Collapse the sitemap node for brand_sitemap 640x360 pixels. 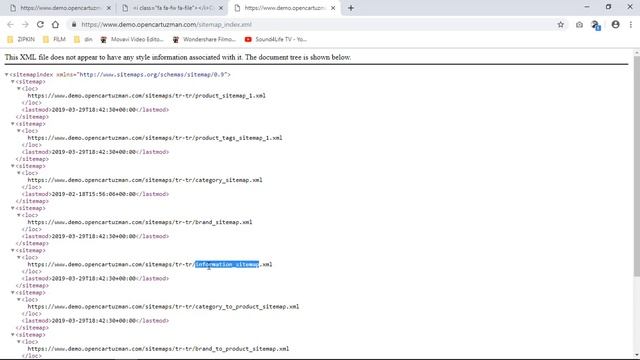point(13,208)
